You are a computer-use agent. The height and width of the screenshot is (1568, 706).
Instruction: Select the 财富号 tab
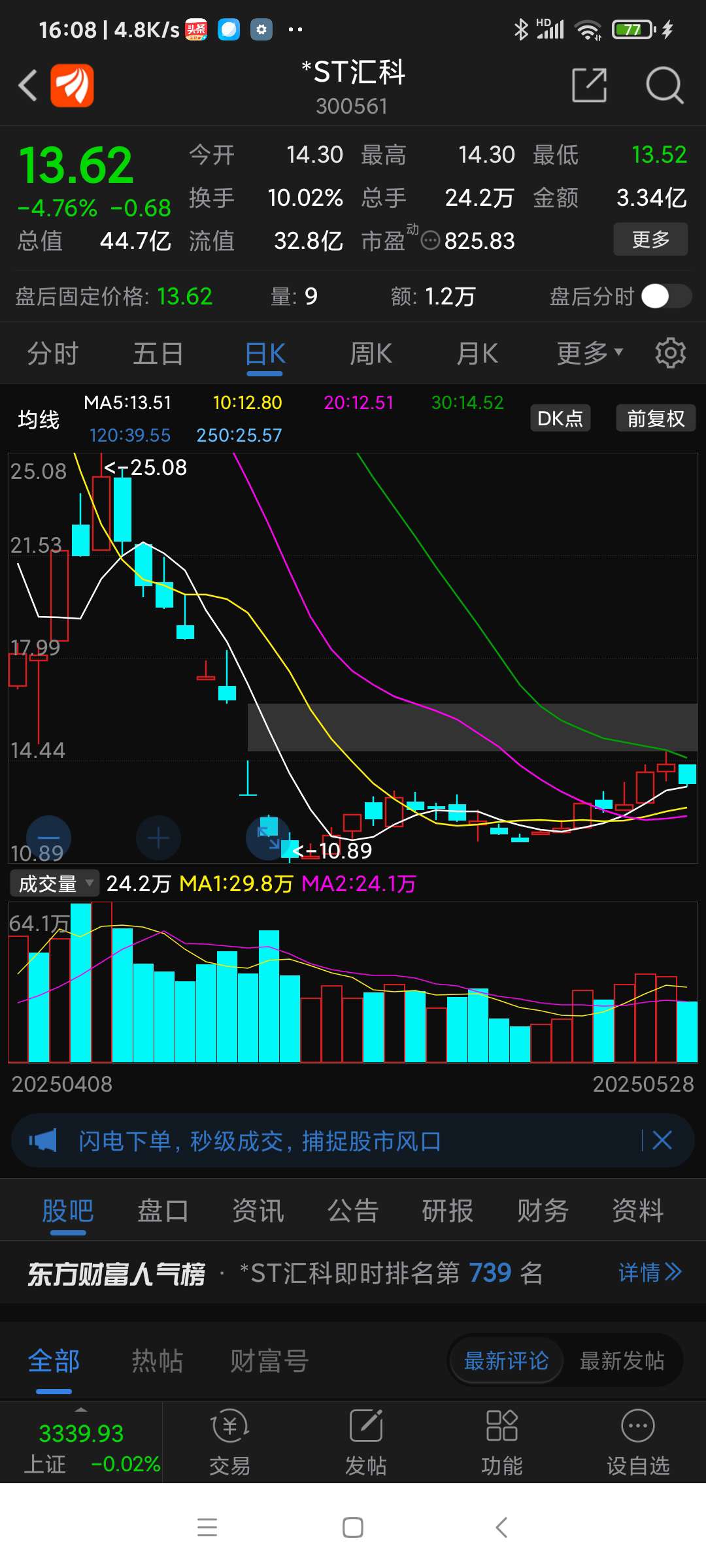point(269,1362)
